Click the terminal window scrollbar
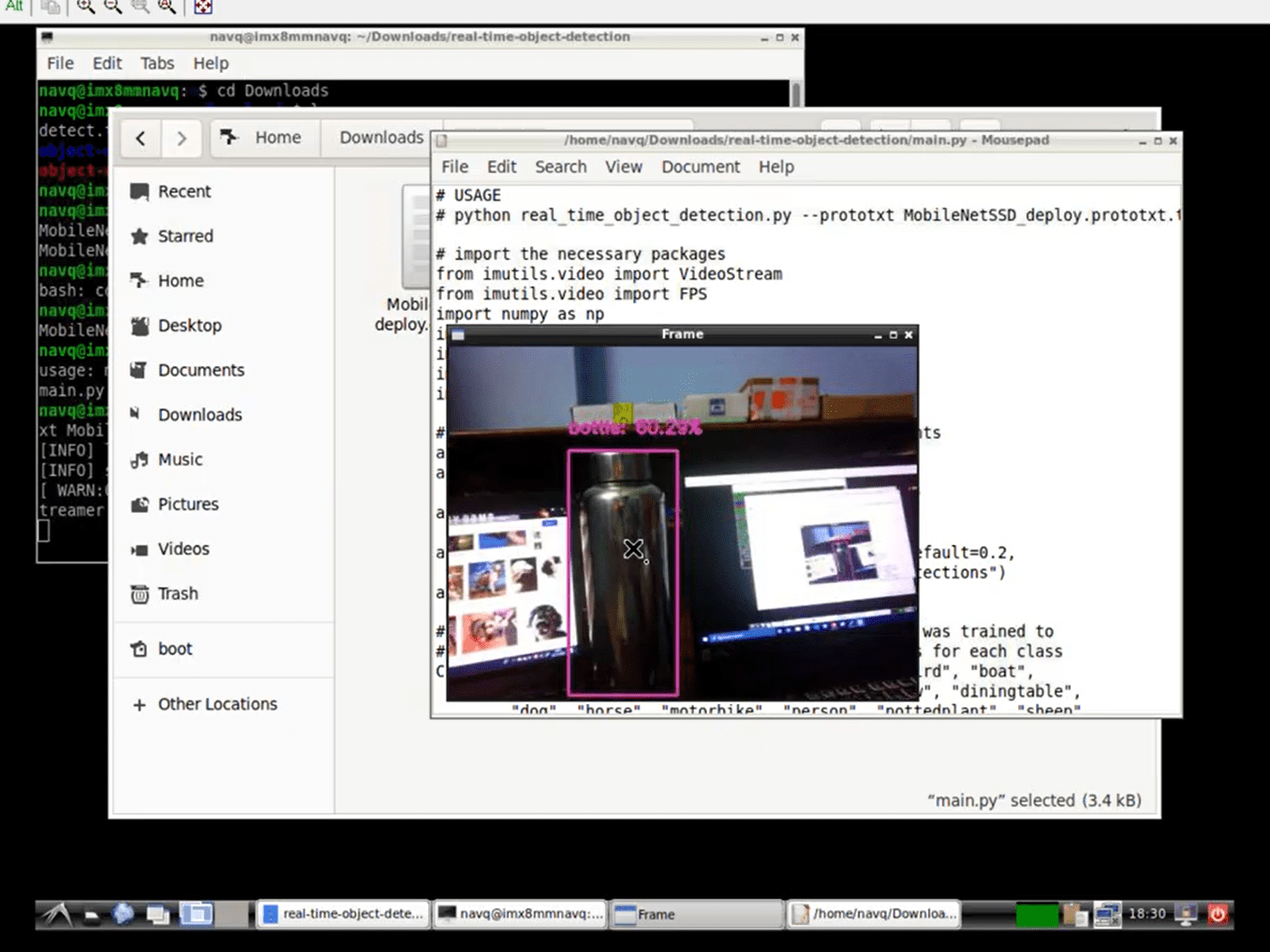The image size is (1270, 952). click(x=795, y=94)
